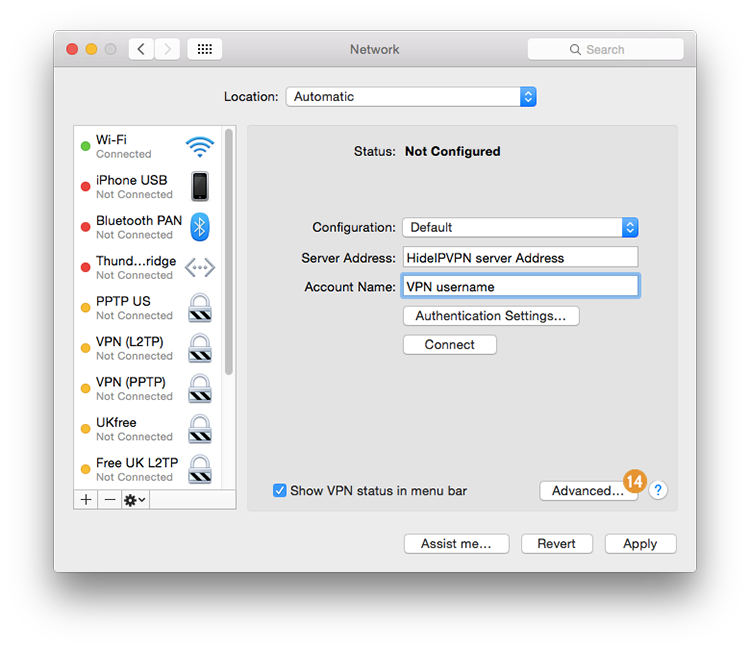Click the Thunderbolt Bridge arrows icon
Viewport: 750px width, 649px height.
pyautogui.click(x=200, y=267)
